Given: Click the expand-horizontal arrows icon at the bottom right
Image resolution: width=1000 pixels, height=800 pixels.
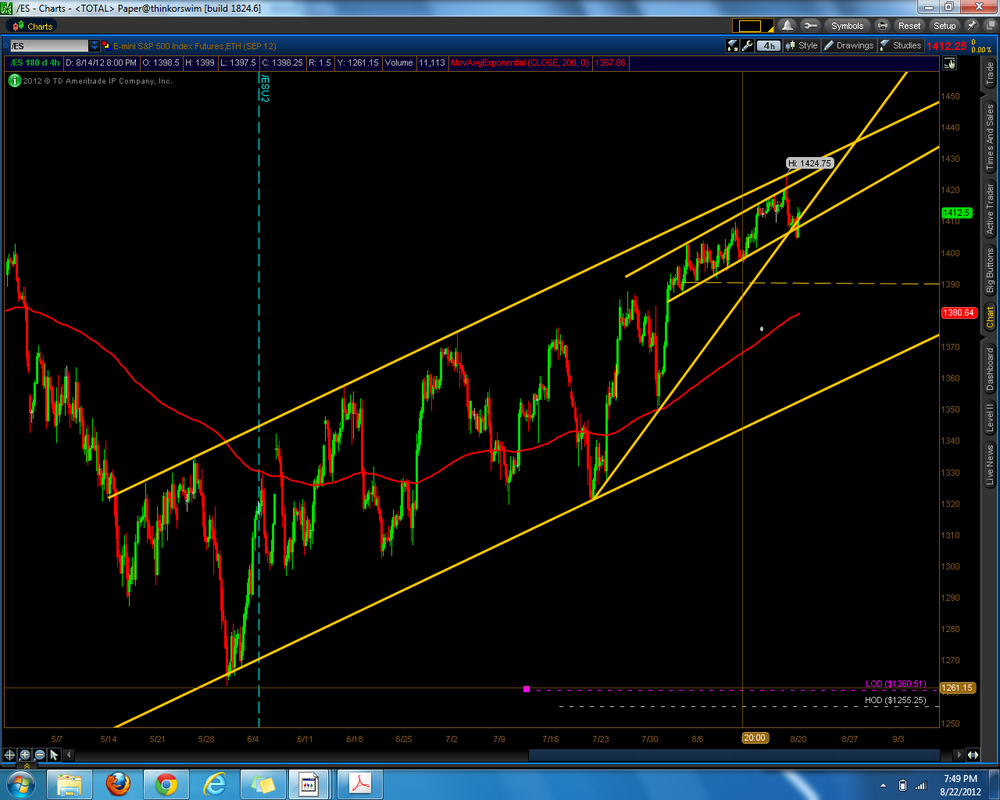Looking at the screenshot, I should click(973, 755).
